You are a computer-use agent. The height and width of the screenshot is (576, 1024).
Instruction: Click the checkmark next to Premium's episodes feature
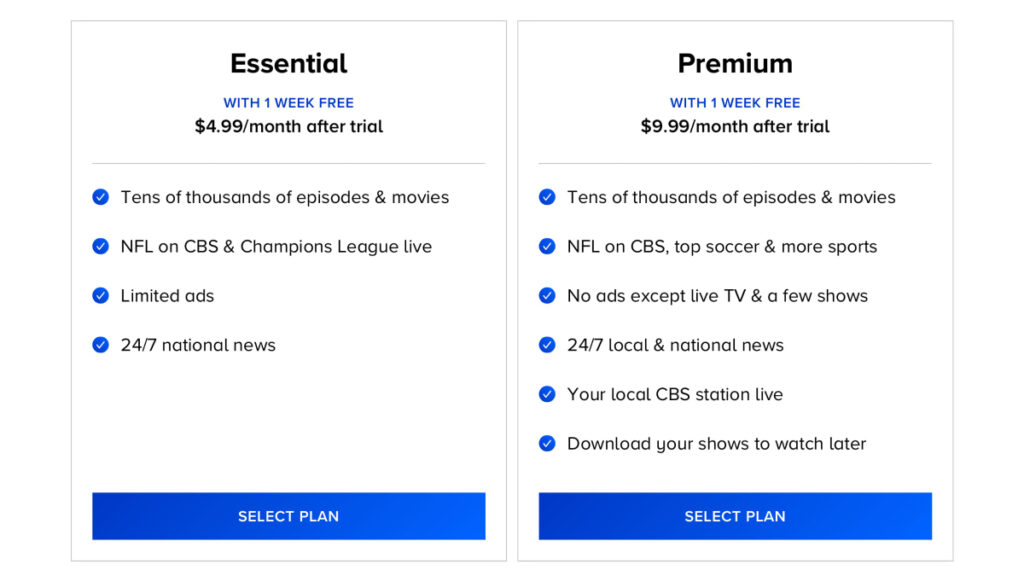click(x=547, y=197)
